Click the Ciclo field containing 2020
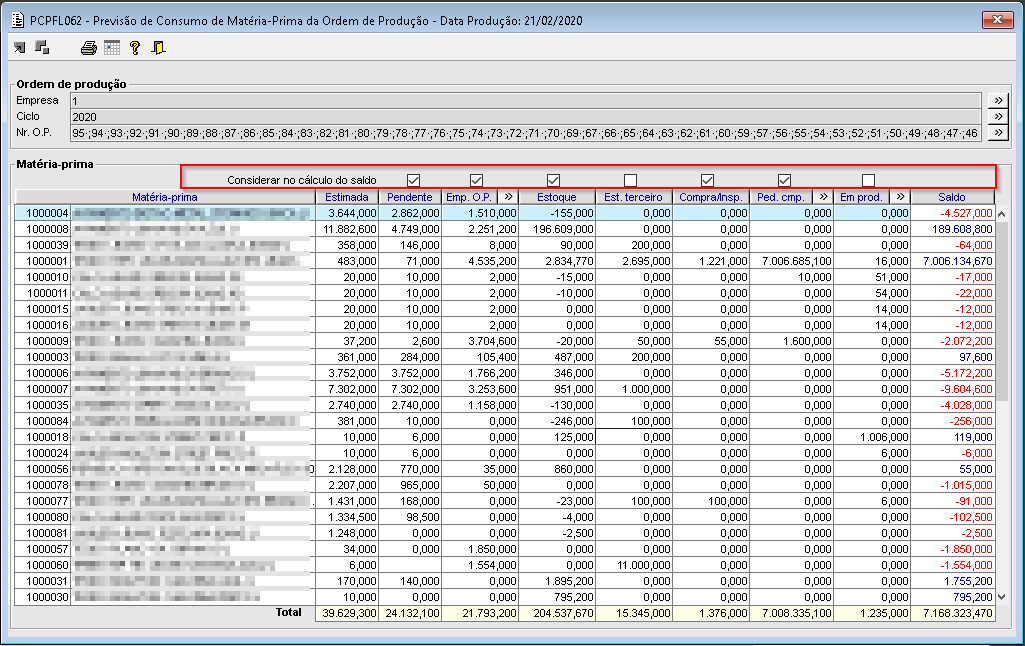 [526, 116]
